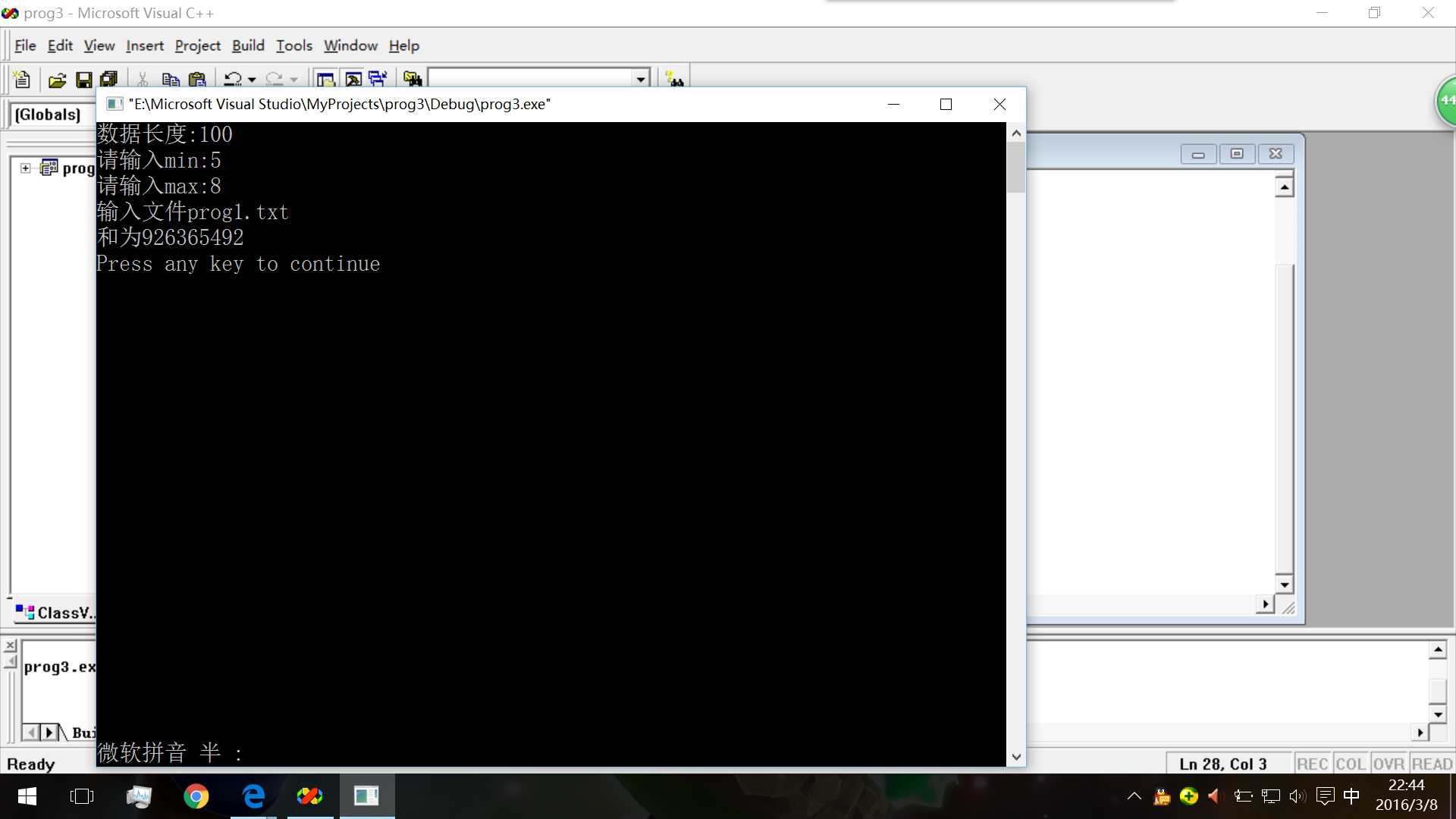Click the Ln 28, Col 3 status

pyautogui.click(x=1222, y=764)
